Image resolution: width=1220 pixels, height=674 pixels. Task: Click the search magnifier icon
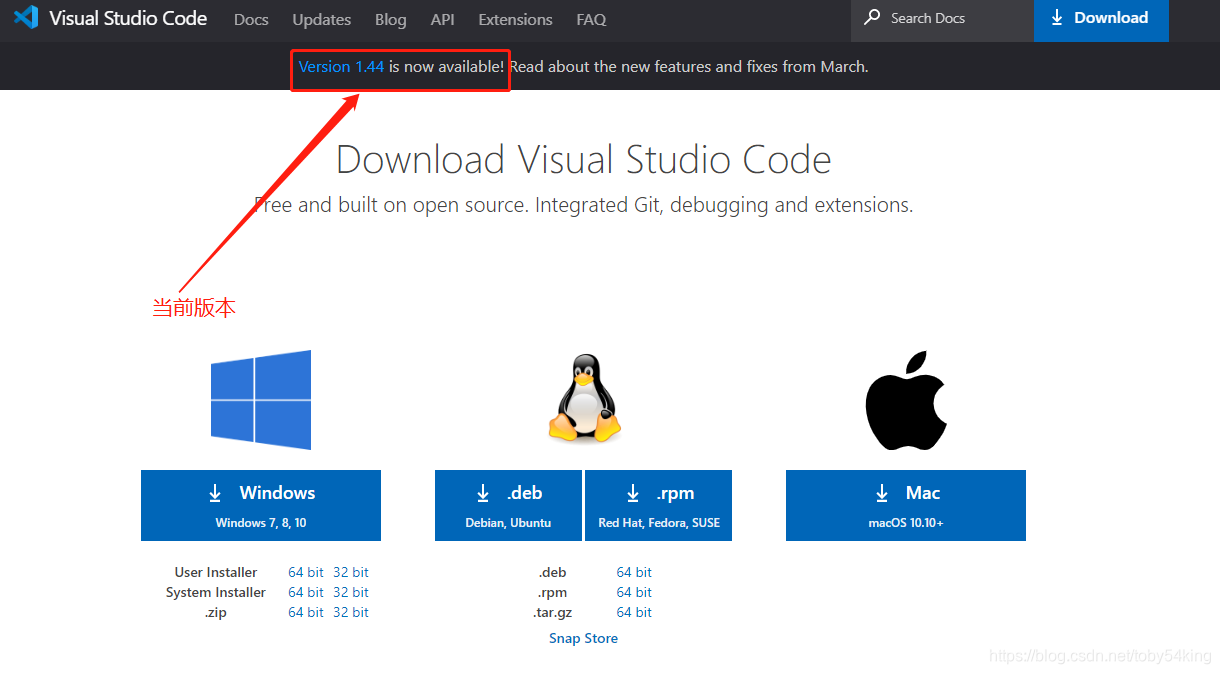pos(872,18)
